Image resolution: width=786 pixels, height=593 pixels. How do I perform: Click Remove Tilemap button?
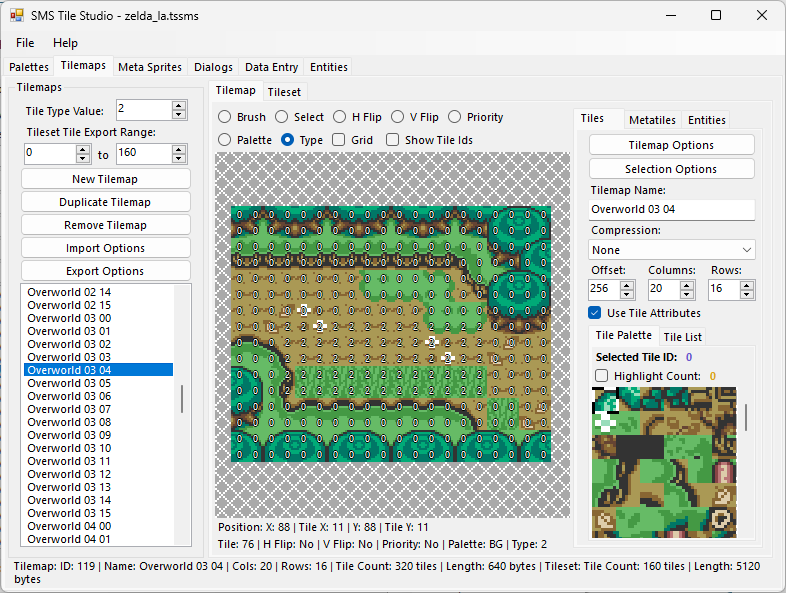[105, 225]
